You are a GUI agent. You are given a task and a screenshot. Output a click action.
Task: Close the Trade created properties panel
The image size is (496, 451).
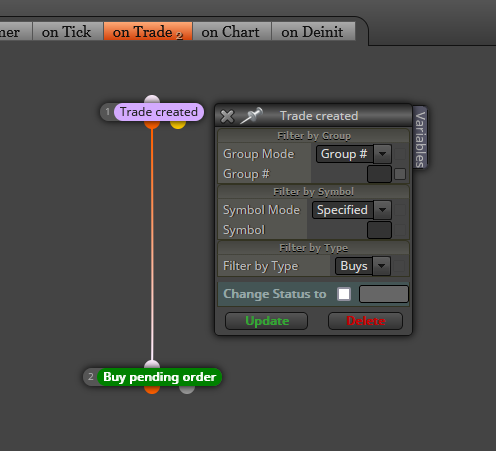[227, 116]
